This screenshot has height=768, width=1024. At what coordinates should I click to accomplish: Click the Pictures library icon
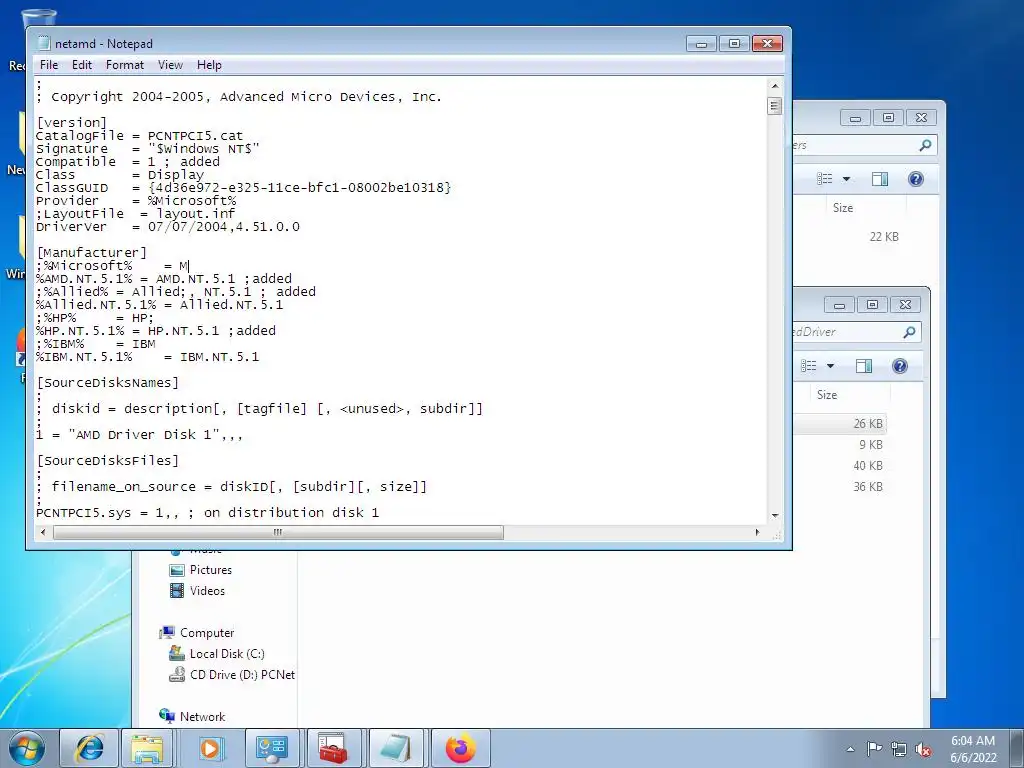[x=177, y=570]
